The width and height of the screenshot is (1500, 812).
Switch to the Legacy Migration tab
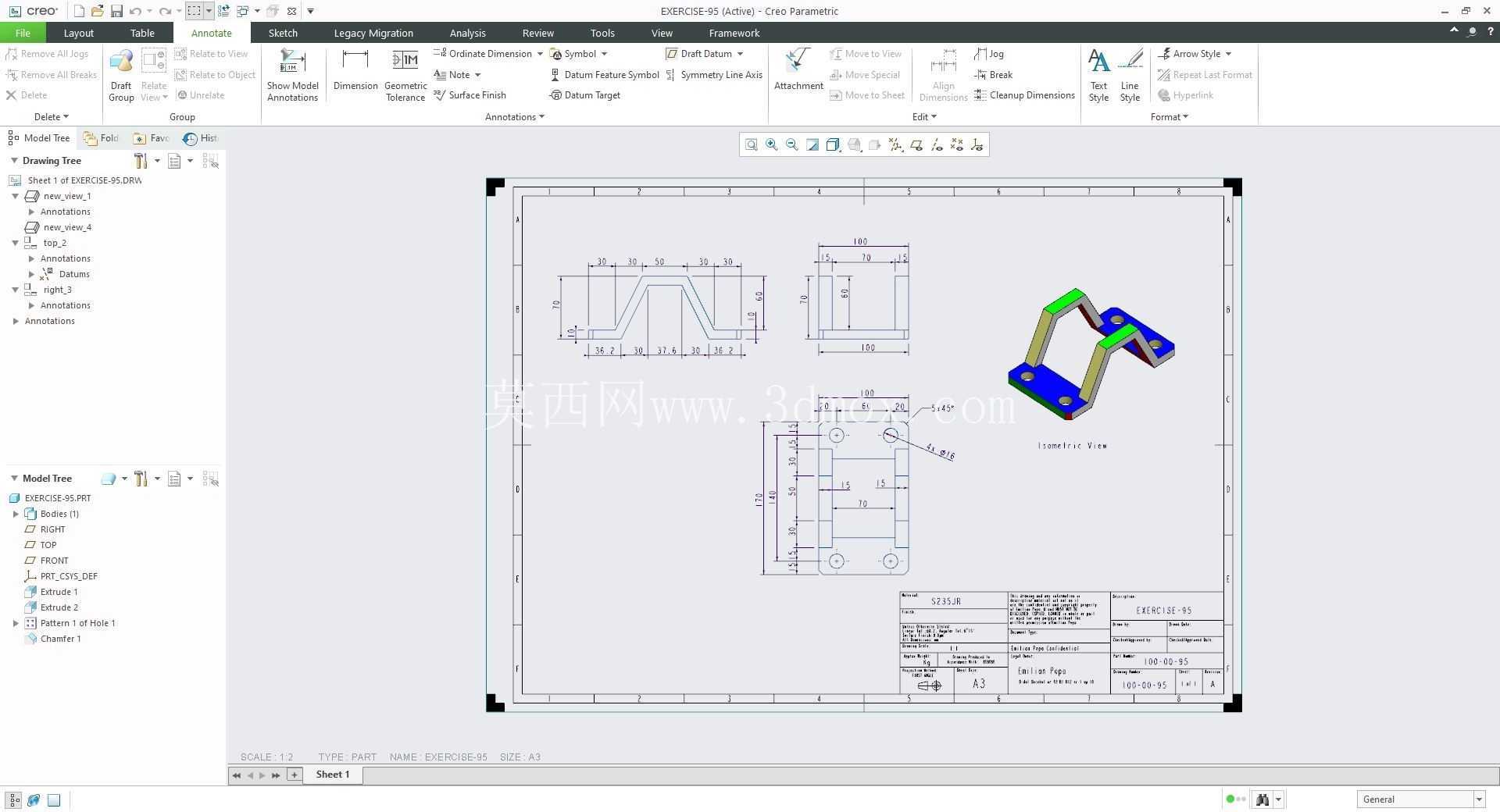pos(373,33)
